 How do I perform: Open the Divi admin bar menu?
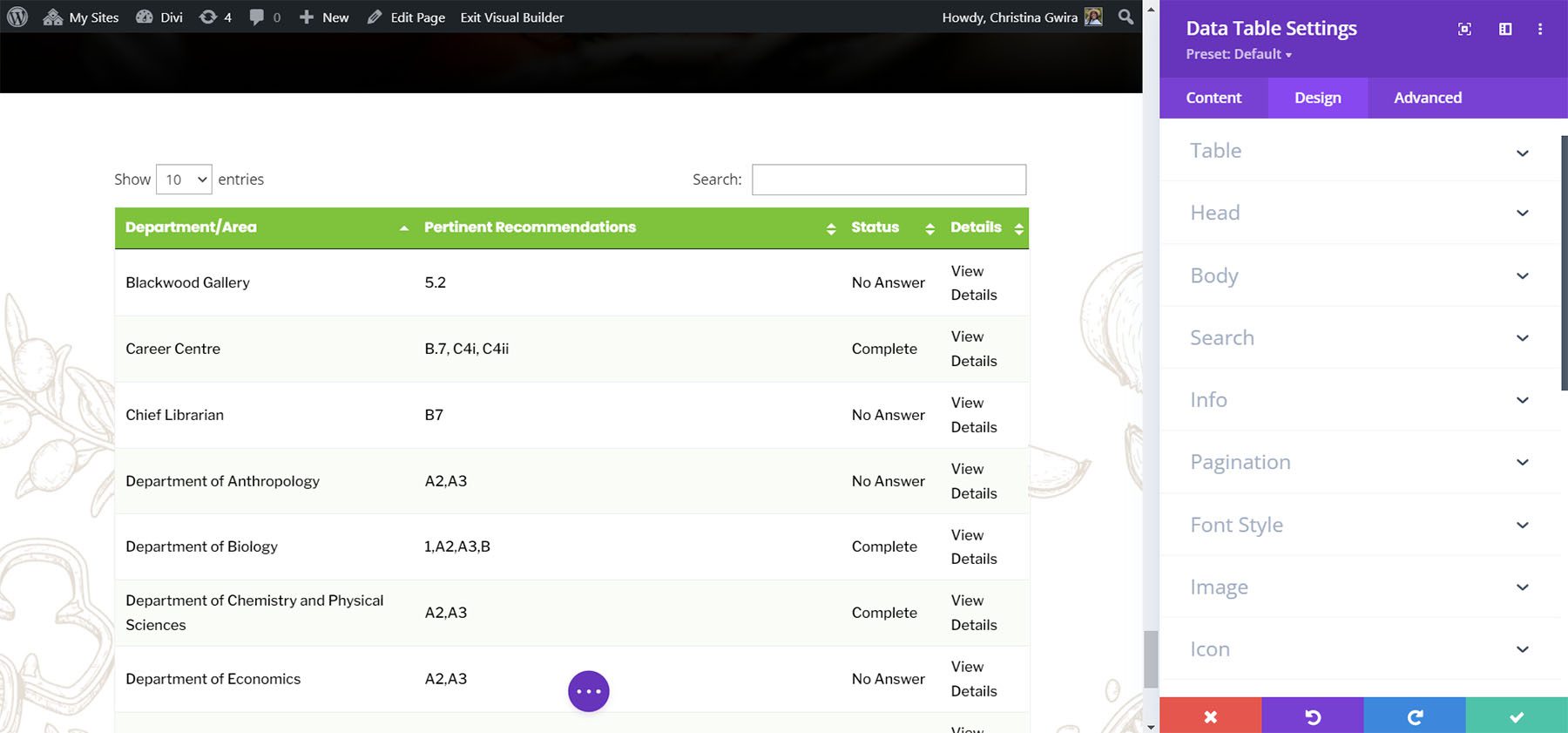pos(159,17)
